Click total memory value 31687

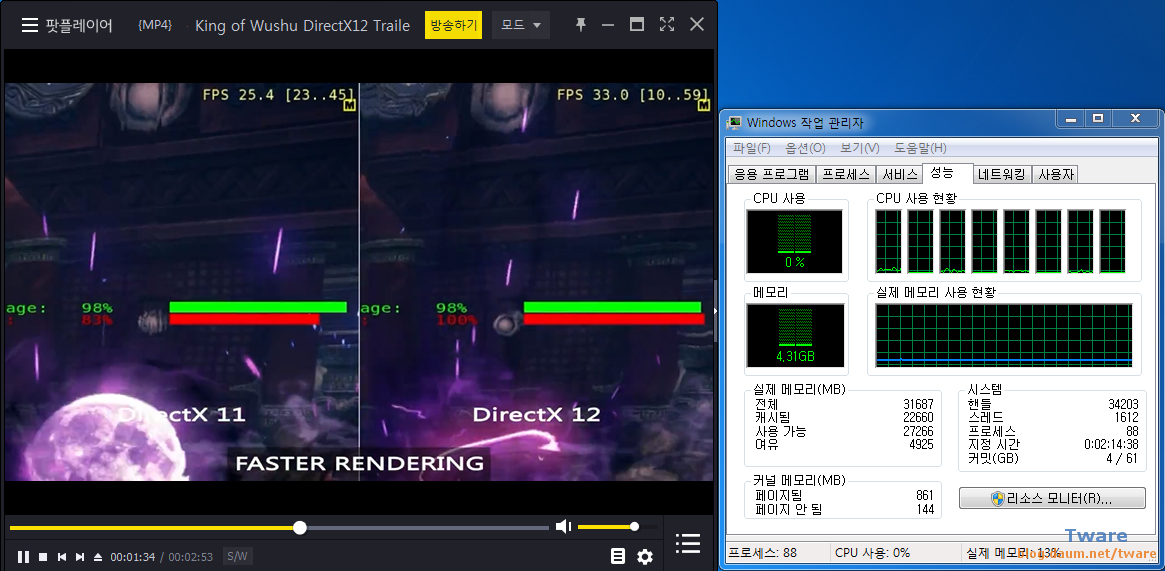coord(918,404)
